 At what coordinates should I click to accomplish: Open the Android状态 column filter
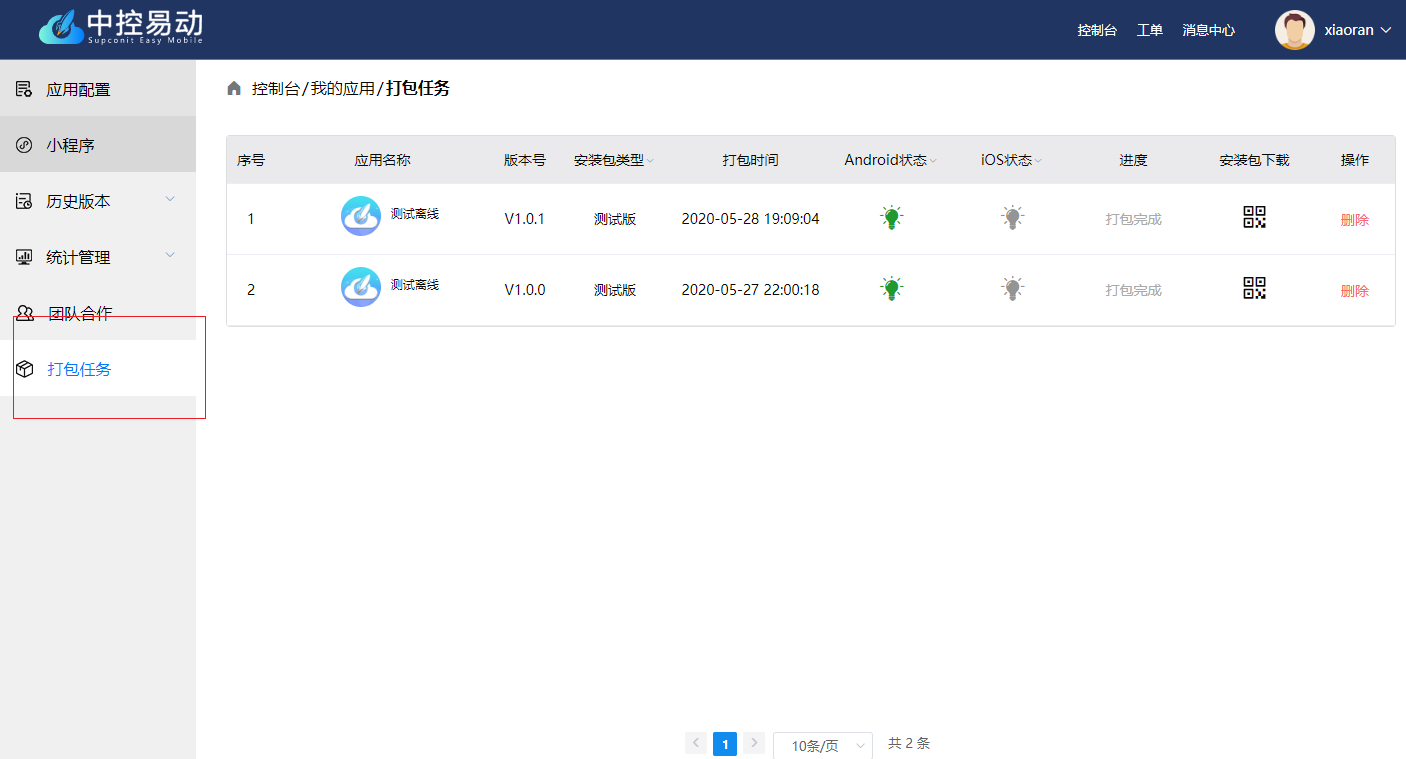tap(933, 161)
